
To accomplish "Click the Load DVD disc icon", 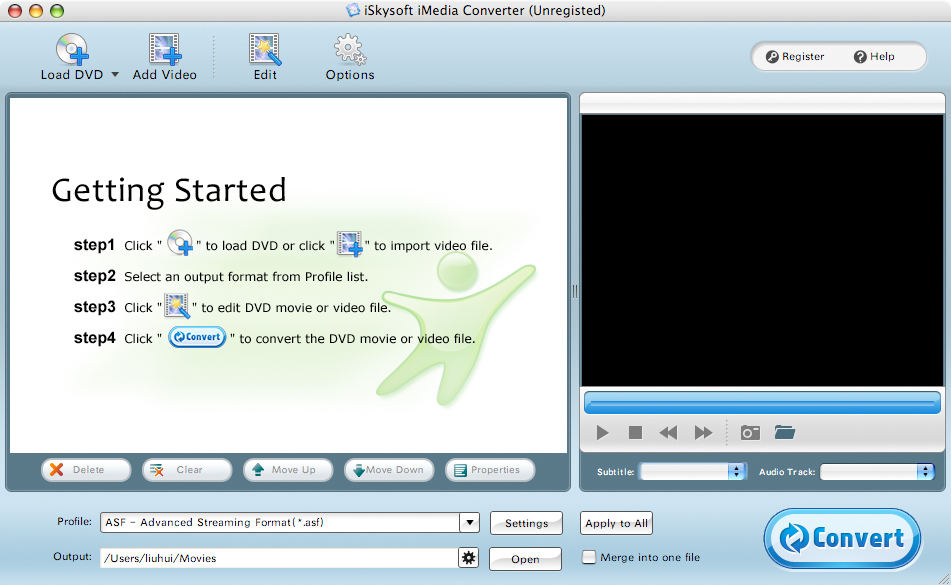I will tap(72, 49).
